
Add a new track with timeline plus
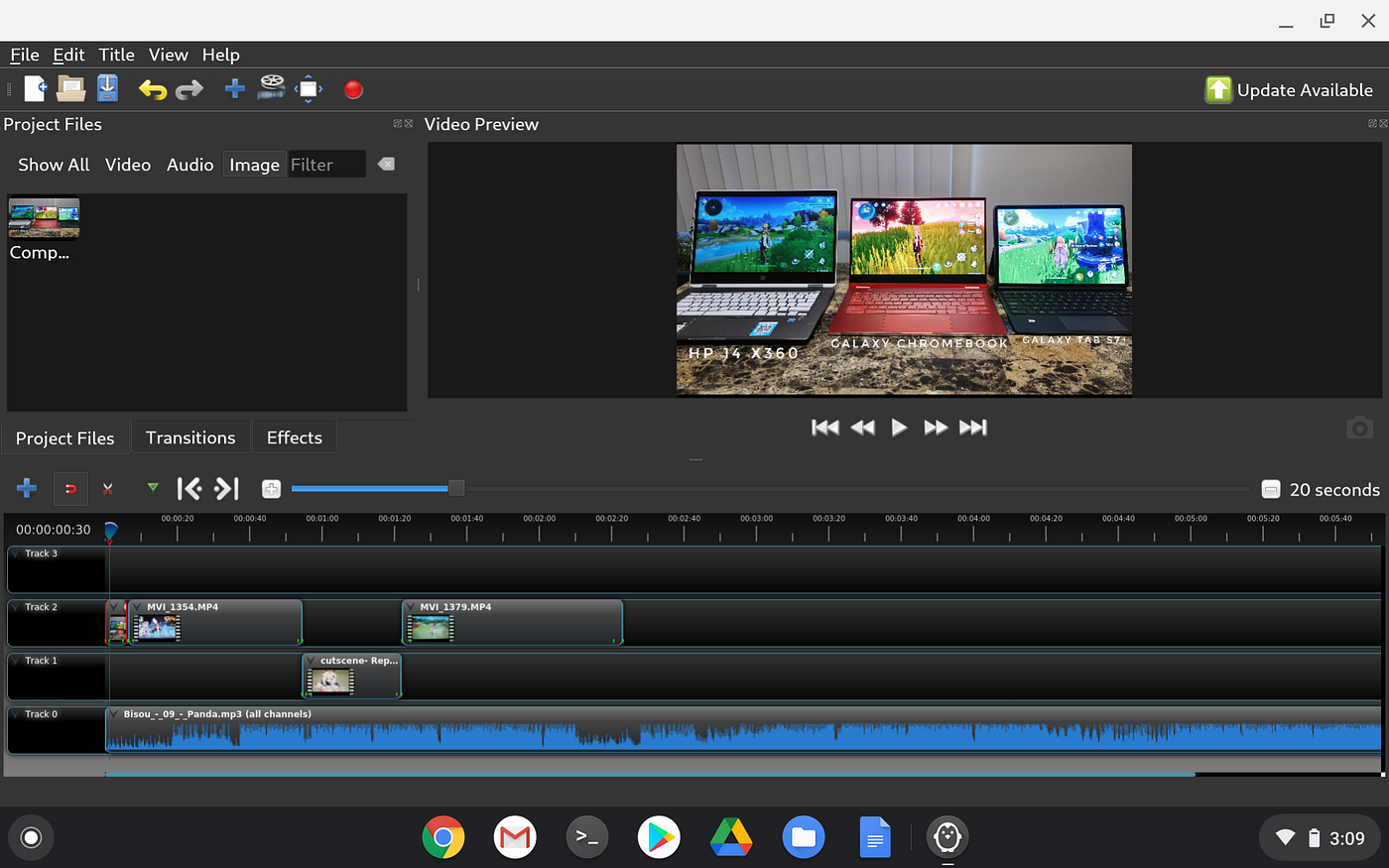(27, 488)
